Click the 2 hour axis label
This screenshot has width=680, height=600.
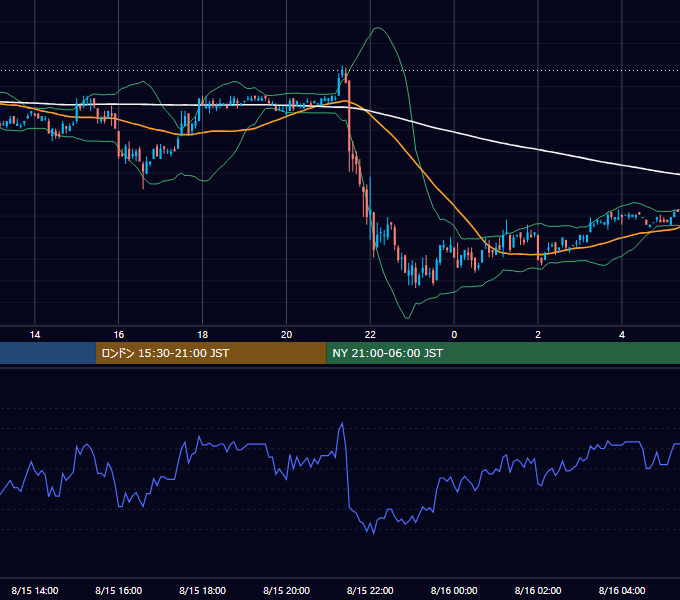point(538,335)
